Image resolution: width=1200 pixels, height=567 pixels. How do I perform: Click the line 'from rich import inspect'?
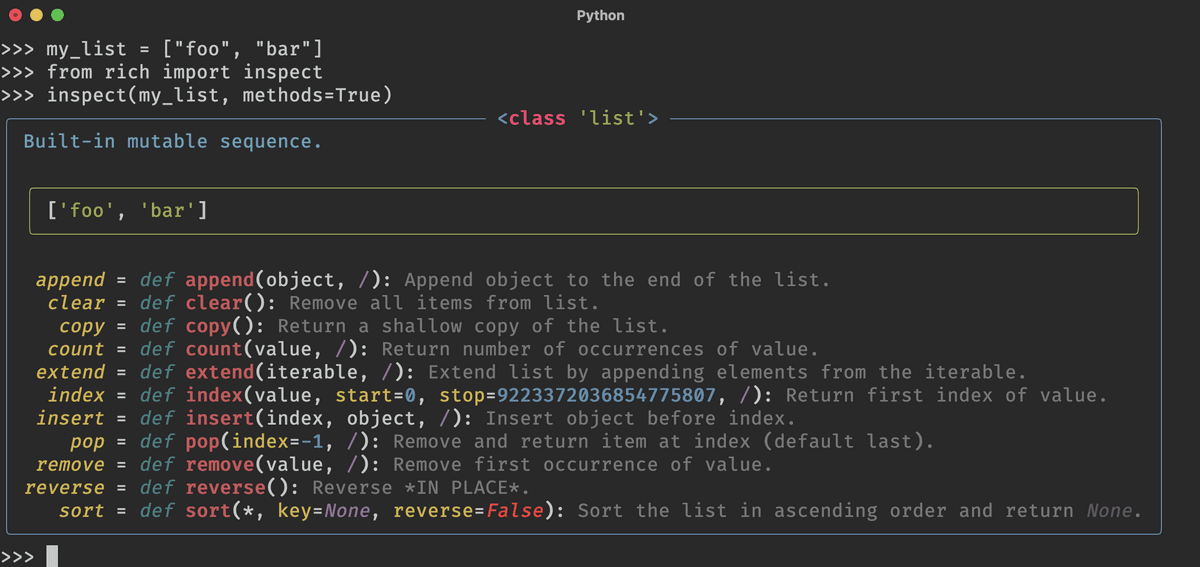click(185, 72)
